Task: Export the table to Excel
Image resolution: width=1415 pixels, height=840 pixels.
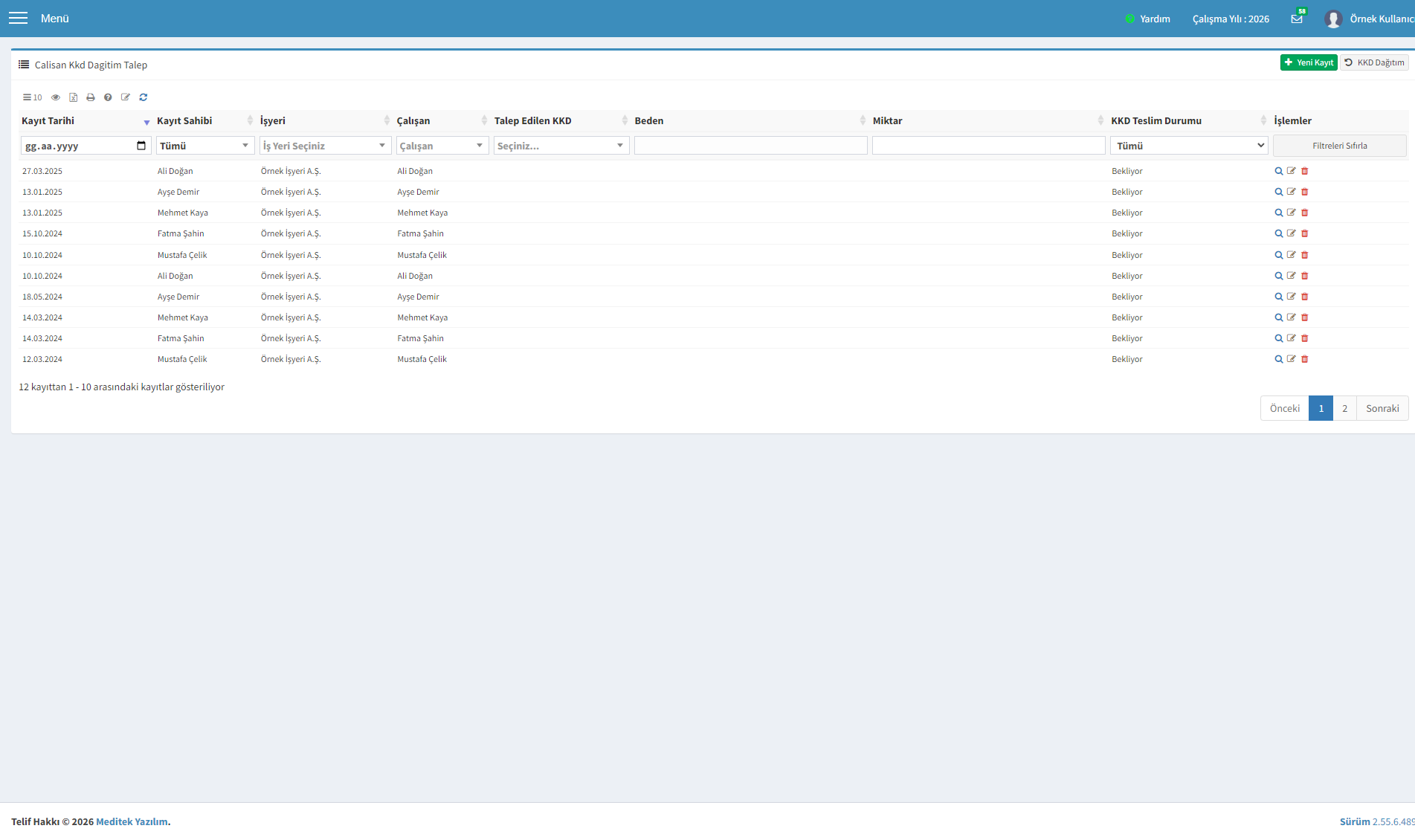Action: coord(74,97)
